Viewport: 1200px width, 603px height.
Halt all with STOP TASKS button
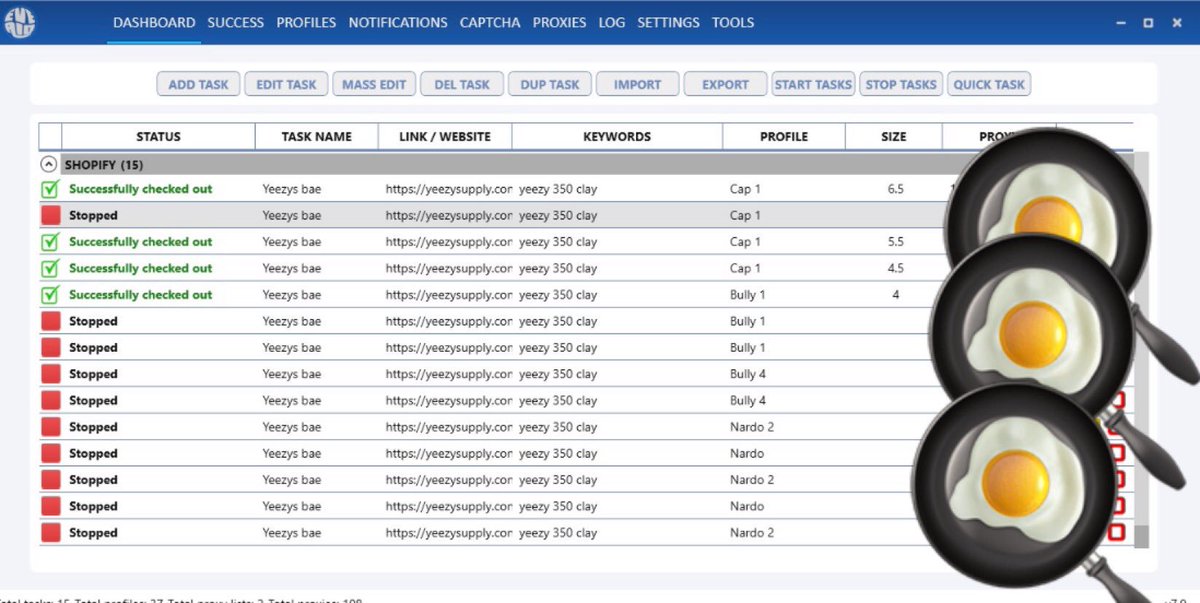click(x=901, y=84)
